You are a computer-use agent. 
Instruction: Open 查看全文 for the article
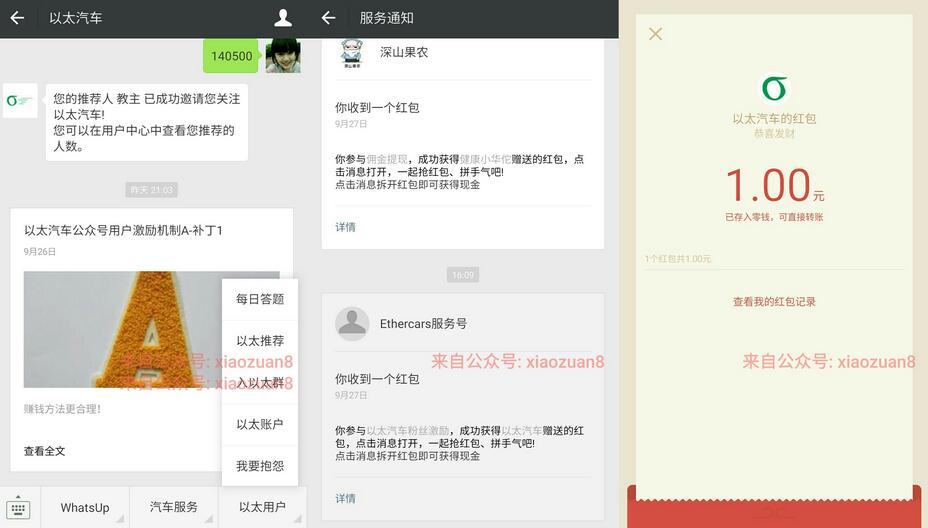coord(44,451)
